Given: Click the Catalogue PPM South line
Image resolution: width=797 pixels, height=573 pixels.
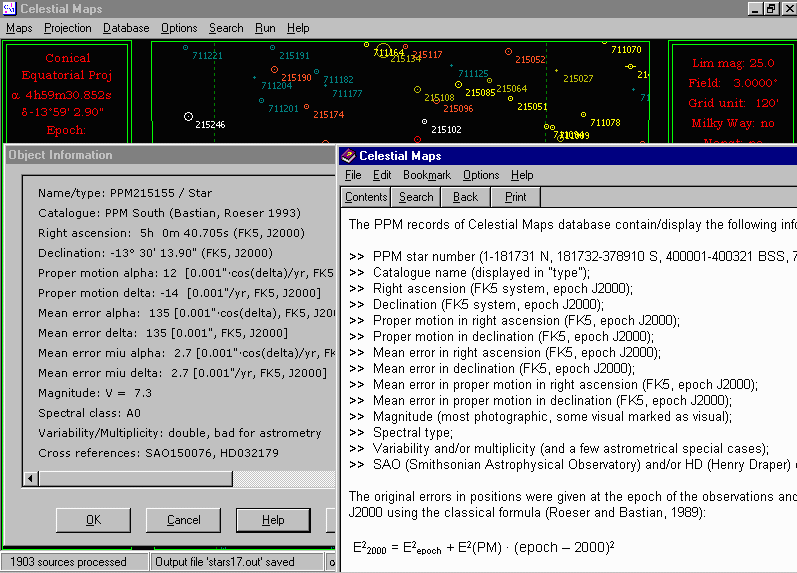Looking at the screenshot, I should 169,213.
